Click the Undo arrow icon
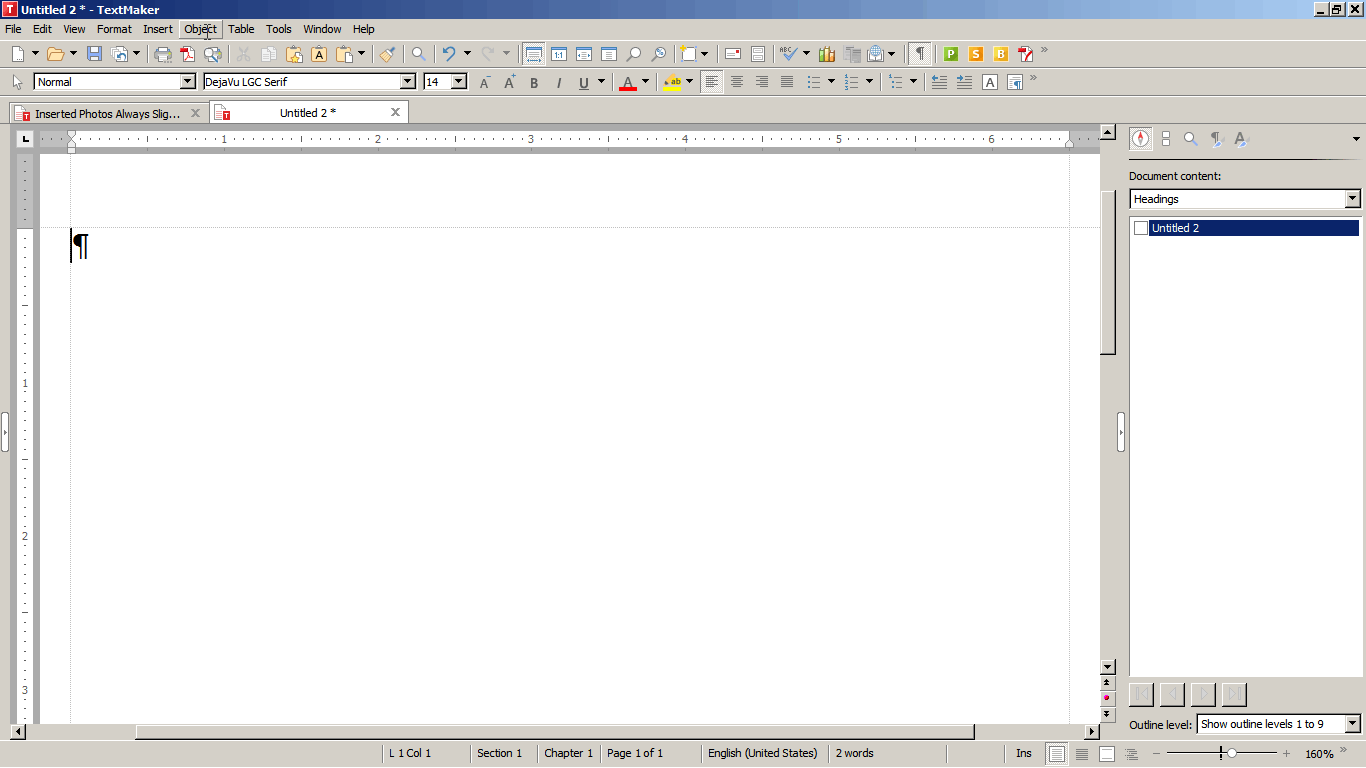 (x=449, y=54)
